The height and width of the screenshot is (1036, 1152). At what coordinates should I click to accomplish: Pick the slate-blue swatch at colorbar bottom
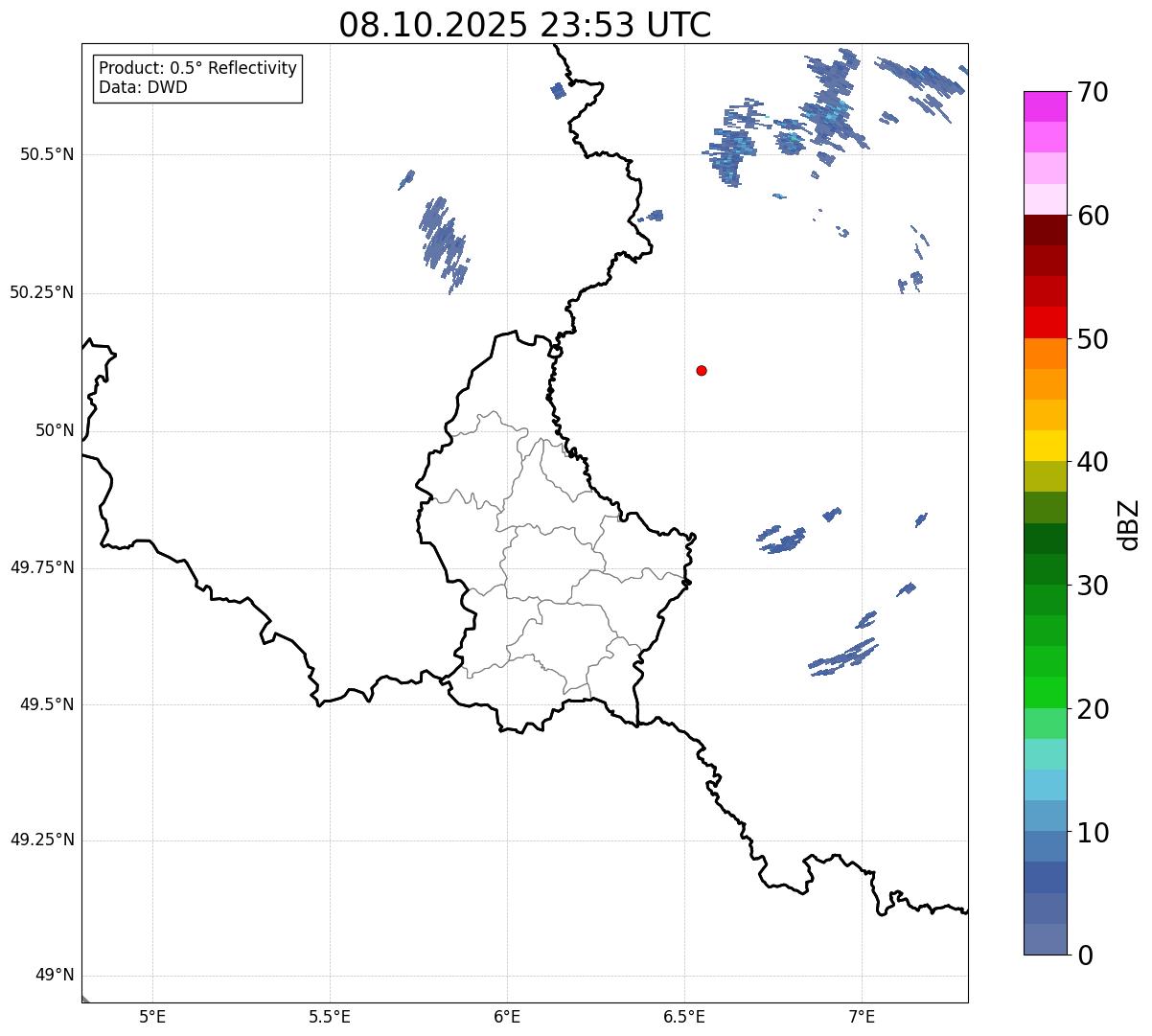pyautogui.click(x=1045, y=939)
